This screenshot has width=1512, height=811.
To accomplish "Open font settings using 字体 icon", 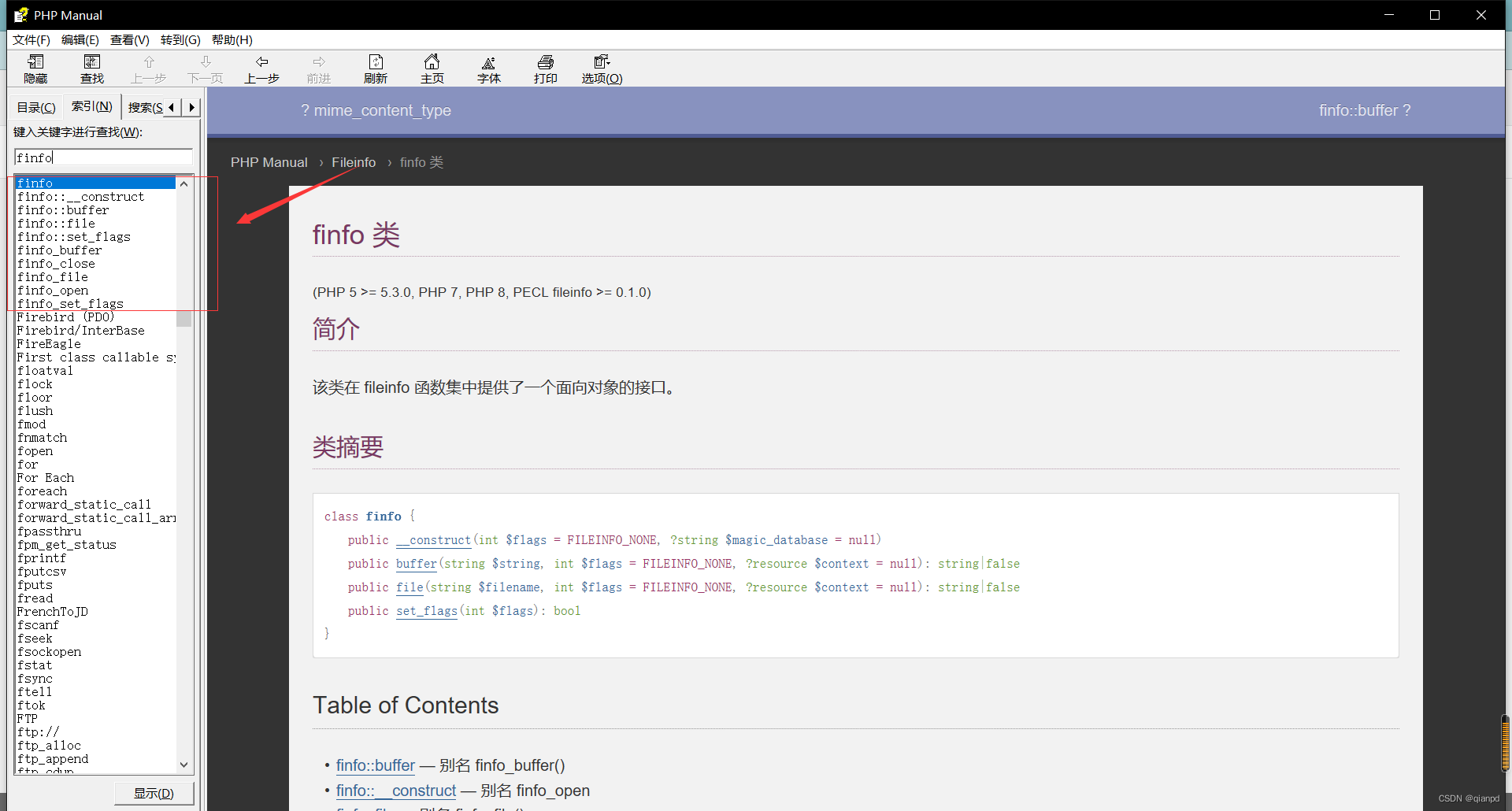I will [x=488, y=68].
